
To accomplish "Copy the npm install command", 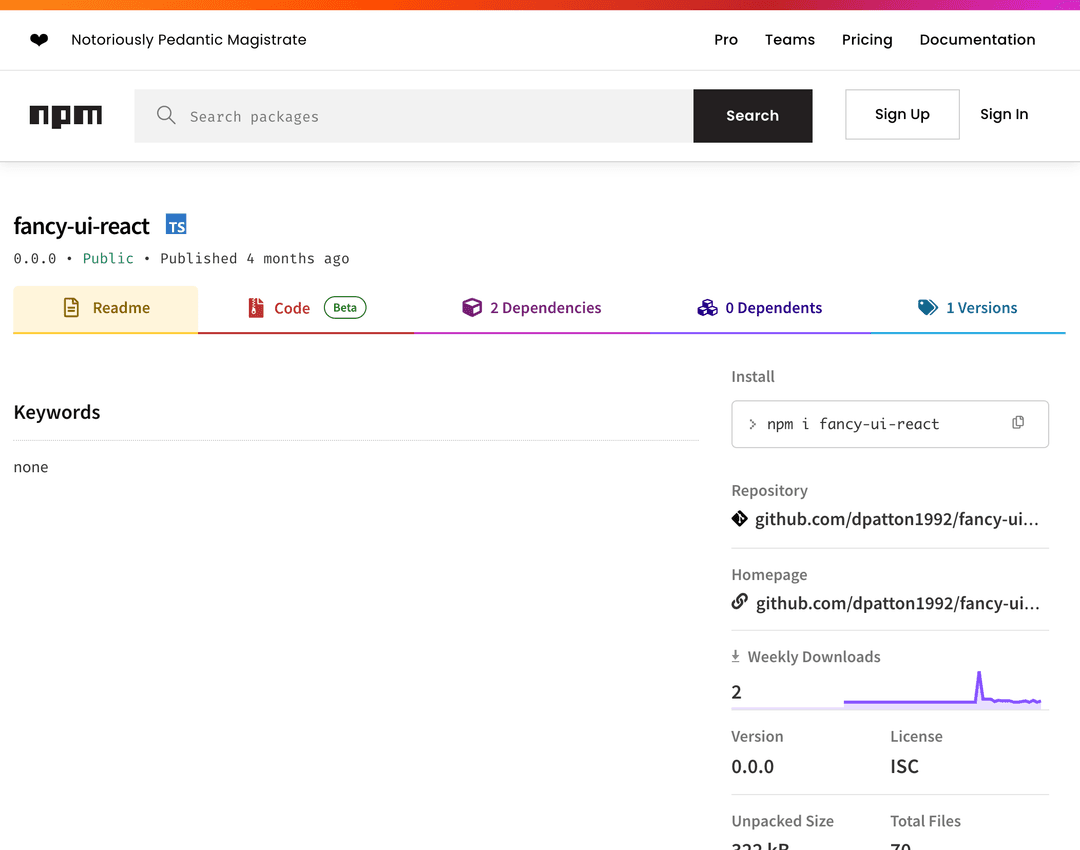I will point(1018,423).
